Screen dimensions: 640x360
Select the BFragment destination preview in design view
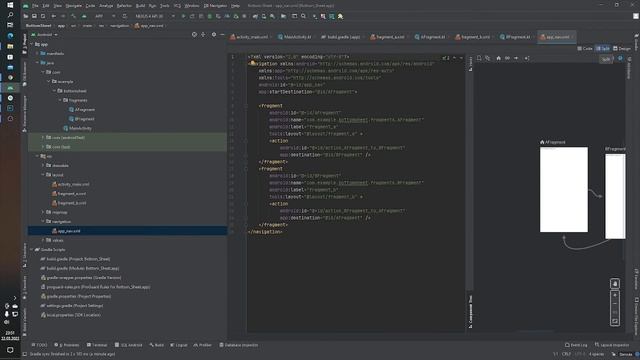click(x=615, y=196)
